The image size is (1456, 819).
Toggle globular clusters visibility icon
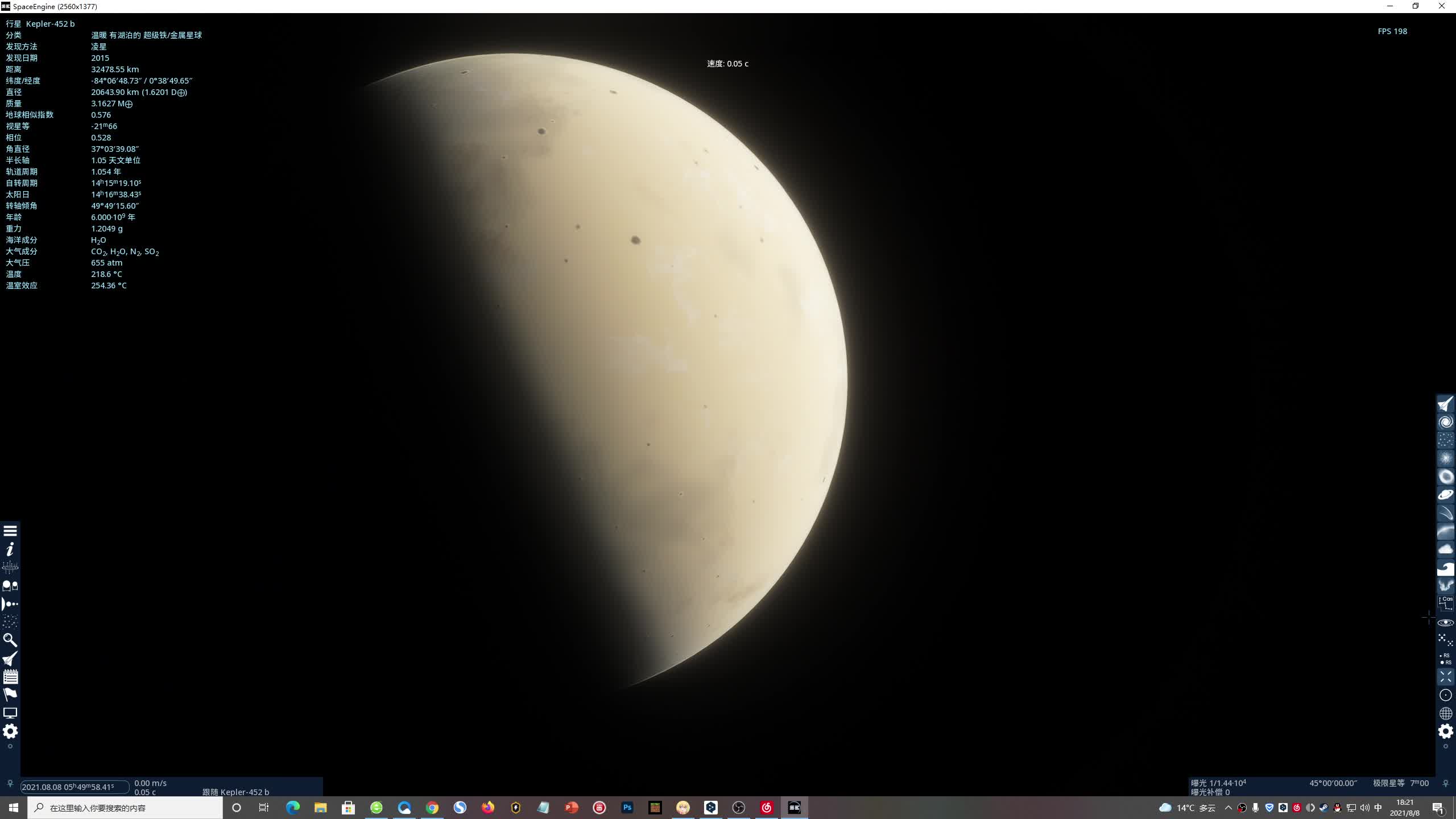(x=1446, y=458)
